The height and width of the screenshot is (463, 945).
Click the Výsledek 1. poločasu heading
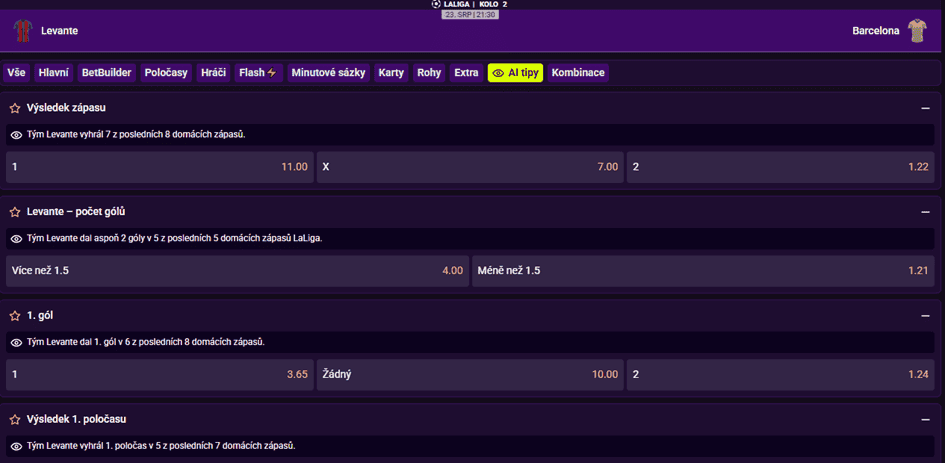click(x=77, y=419)
